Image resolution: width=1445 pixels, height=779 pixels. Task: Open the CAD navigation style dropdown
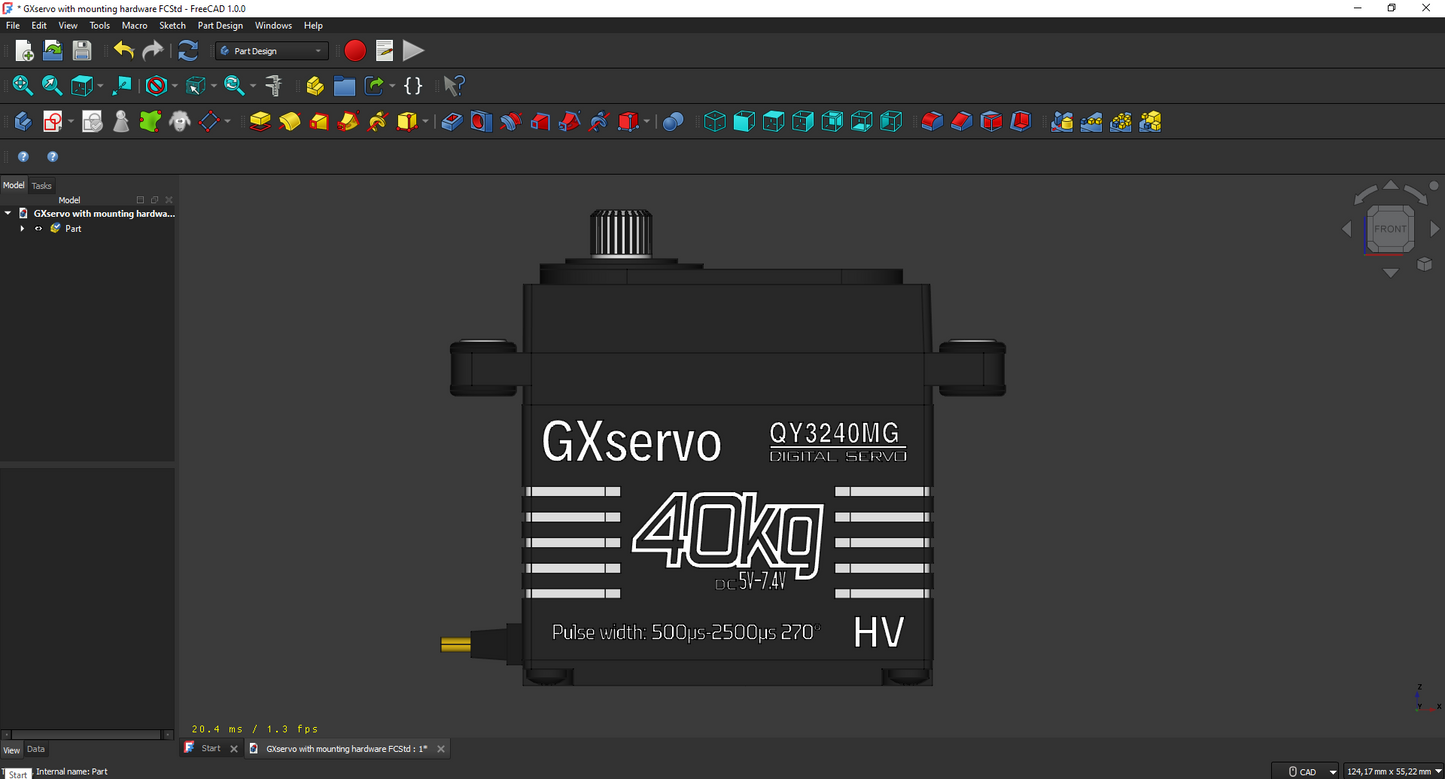point(1305,771)
